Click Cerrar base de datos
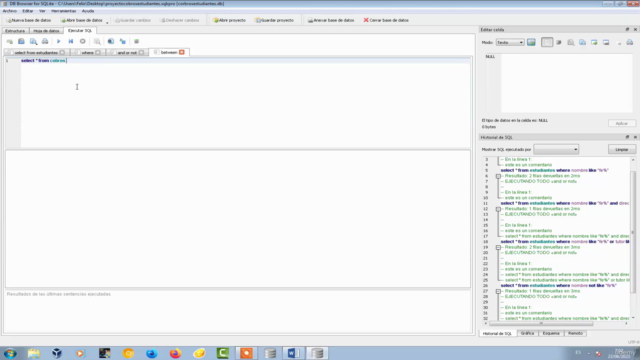 click(x=386, y=20)
